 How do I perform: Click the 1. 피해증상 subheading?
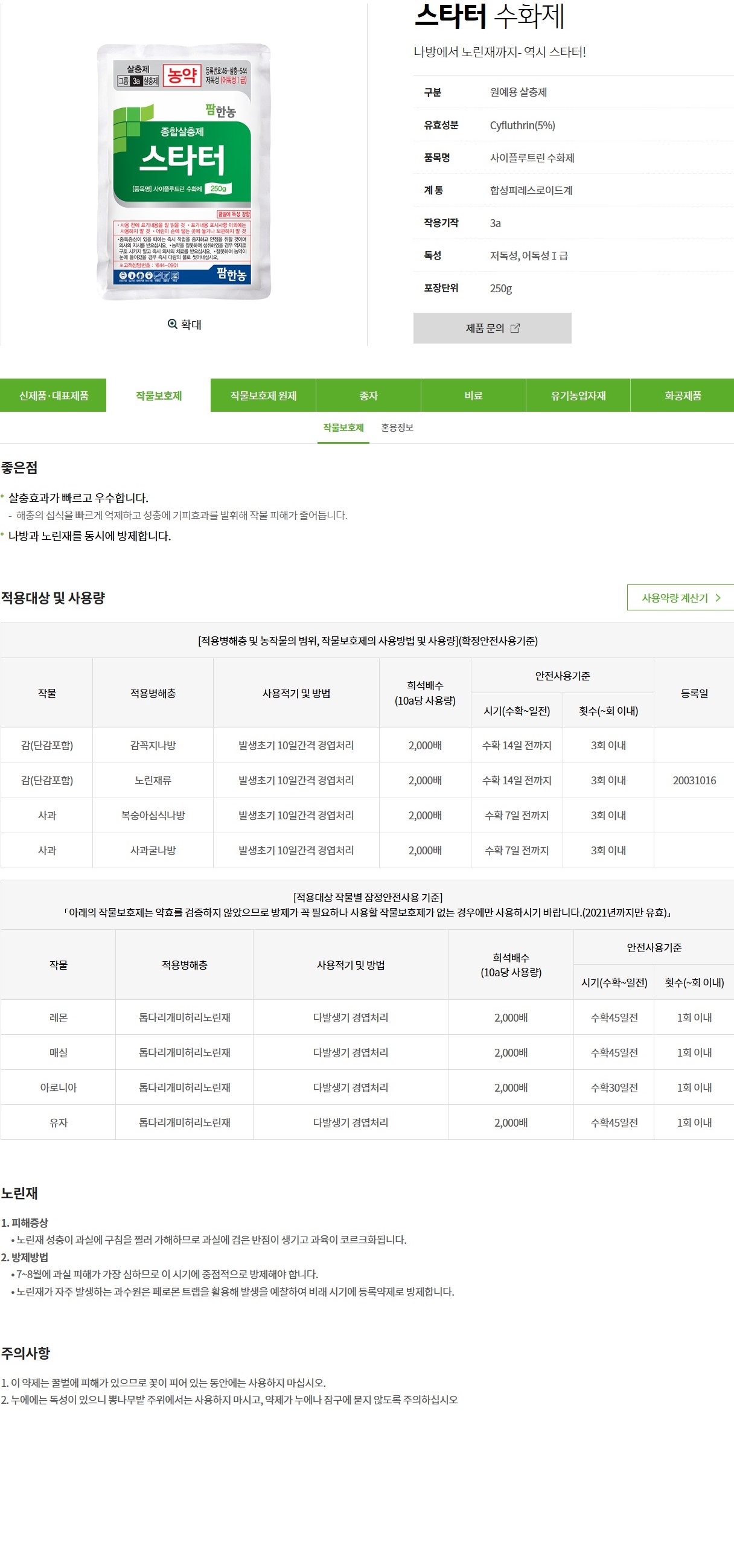click(24, 1223)
